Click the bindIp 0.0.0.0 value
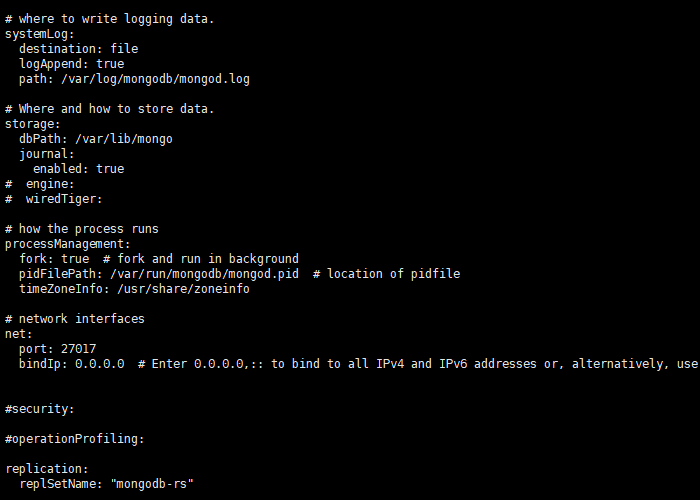Image resolution: width=700 pixels, height=500 pixels. (x=100, y=364)
